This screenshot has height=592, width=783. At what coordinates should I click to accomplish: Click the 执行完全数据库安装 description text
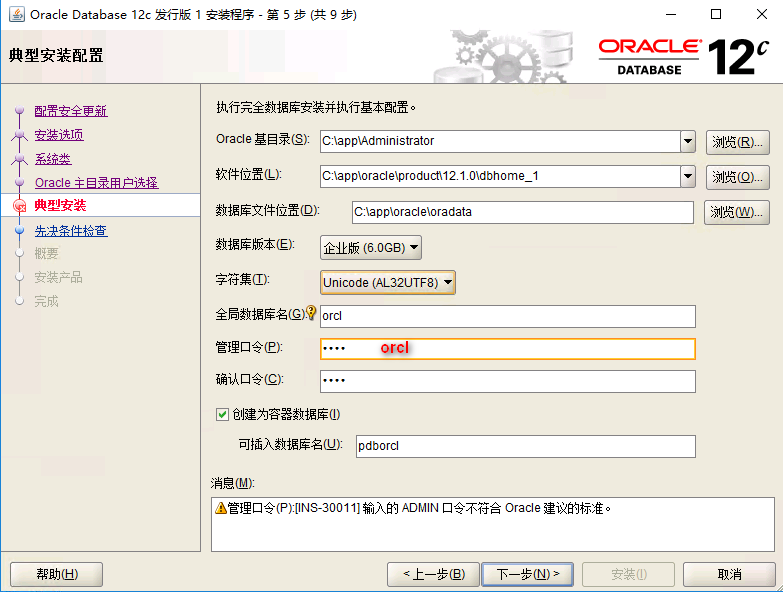(316, 107)
